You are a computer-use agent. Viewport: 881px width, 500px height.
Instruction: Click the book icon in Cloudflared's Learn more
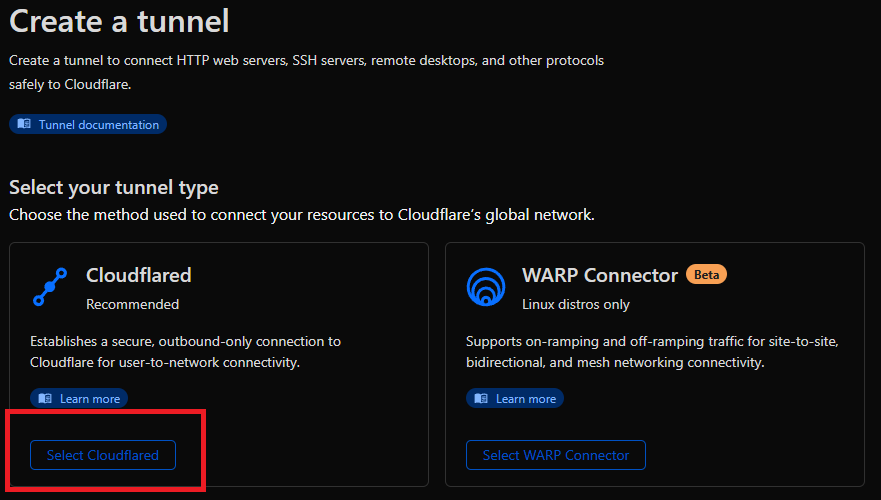(x=45, y=399)
